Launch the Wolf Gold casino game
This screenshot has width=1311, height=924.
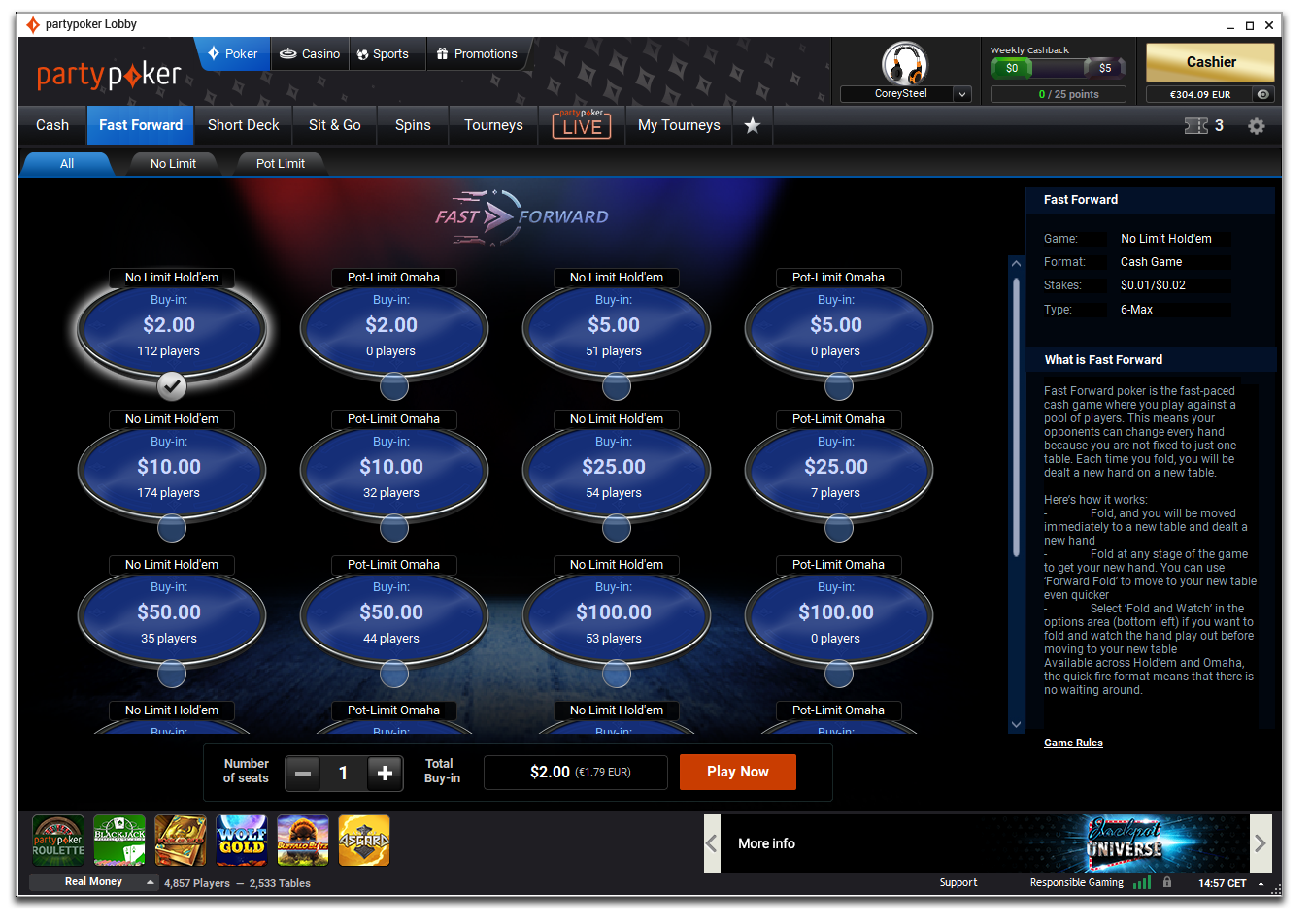click(x=242, y=840)
